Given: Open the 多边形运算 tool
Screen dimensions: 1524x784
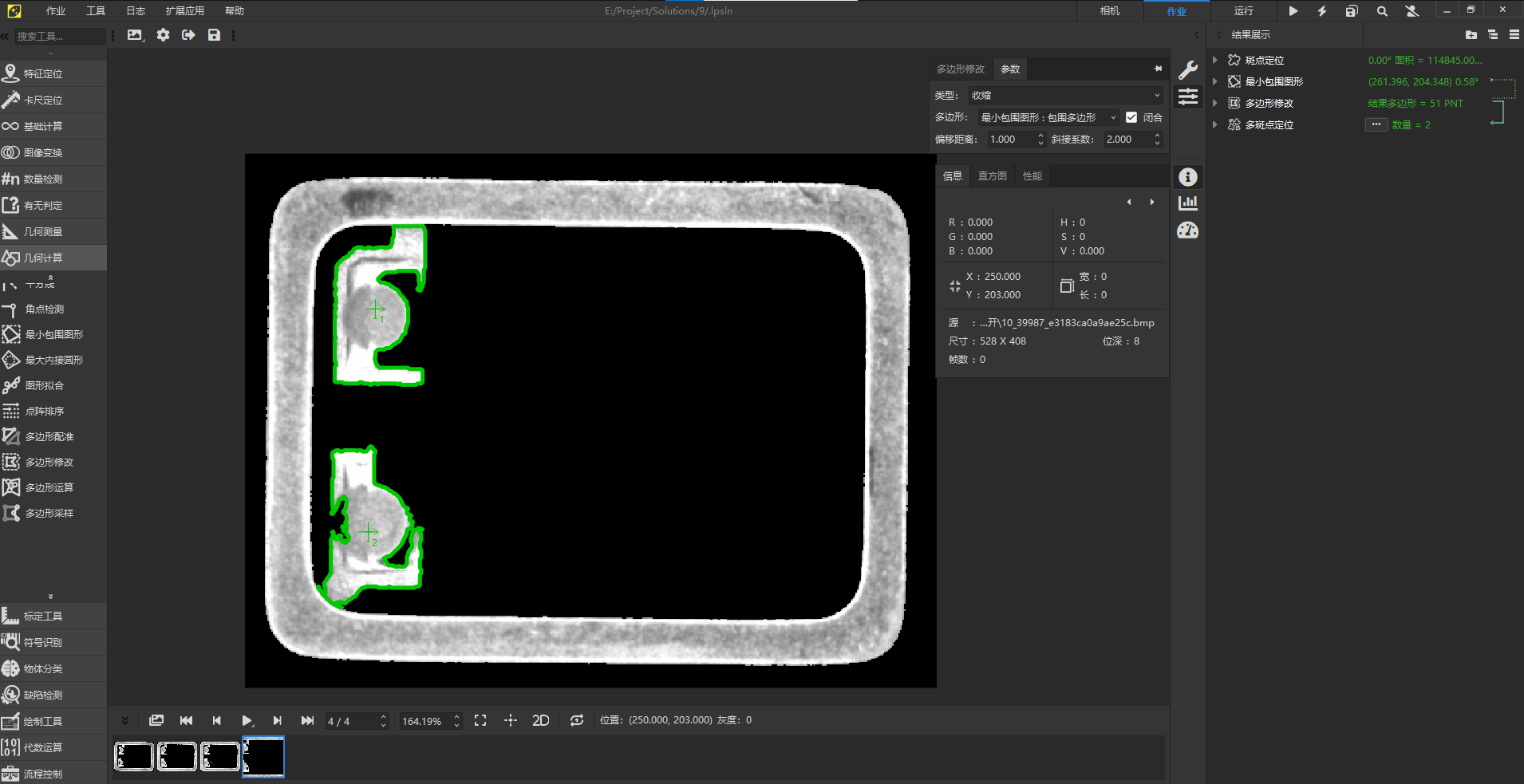Looking at the screenshot, I should tap(49, 488).
